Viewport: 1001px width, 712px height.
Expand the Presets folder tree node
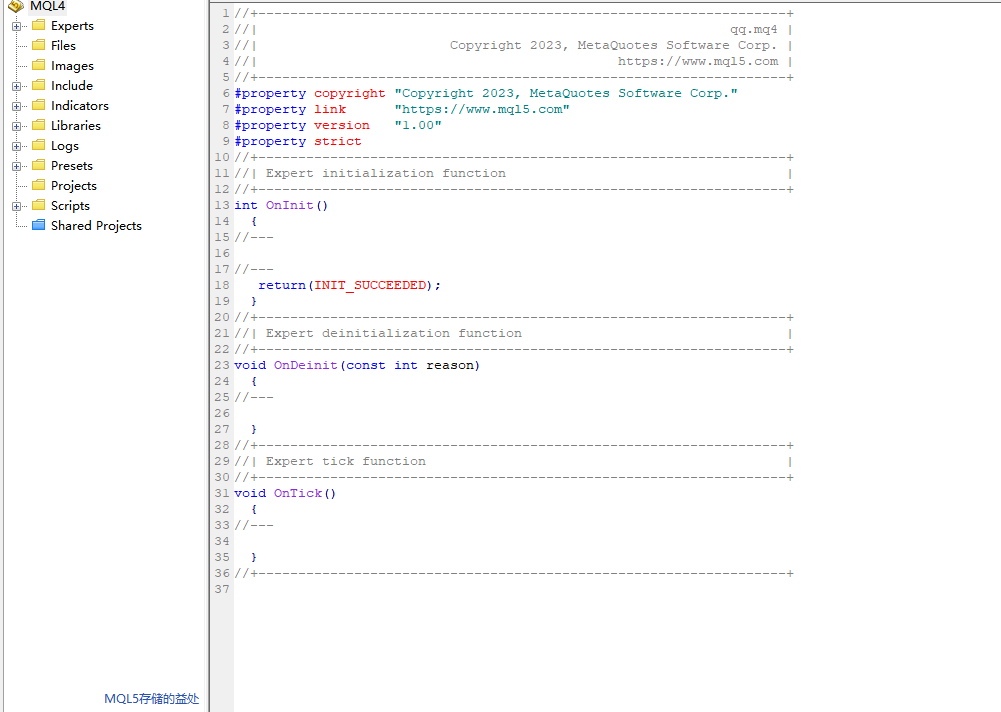pos(17,166)
